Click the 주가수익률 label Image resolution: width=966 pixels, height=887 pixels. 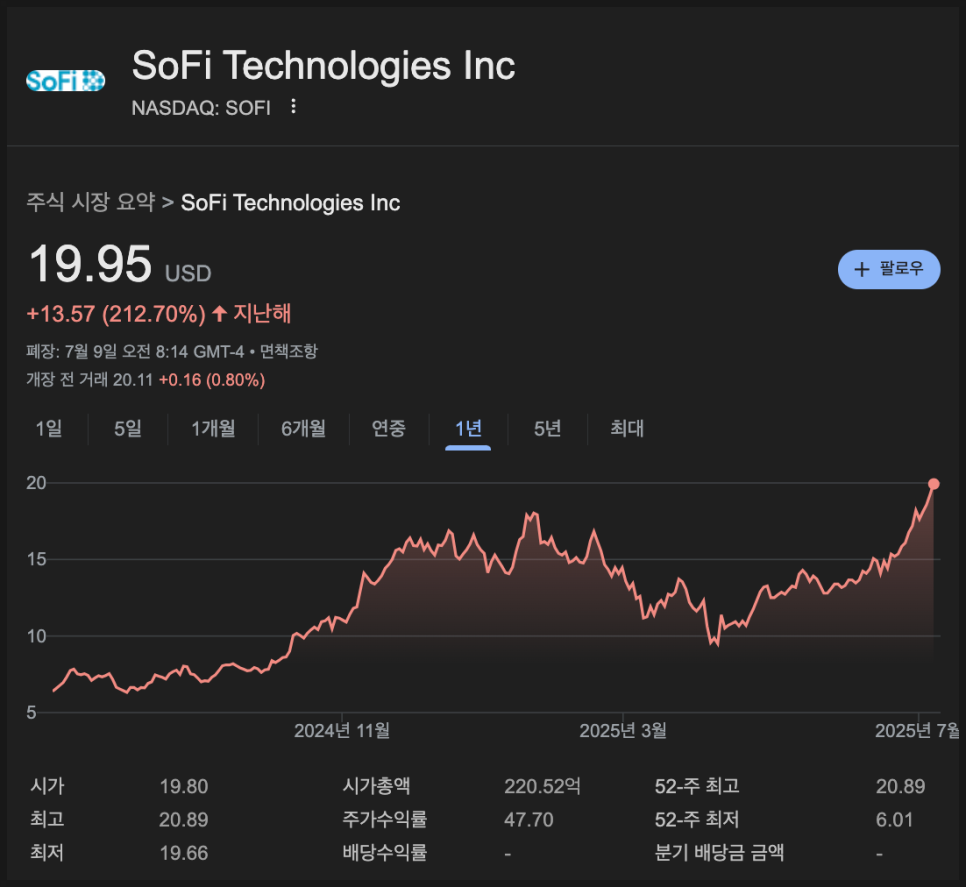[x=384, y=820]
